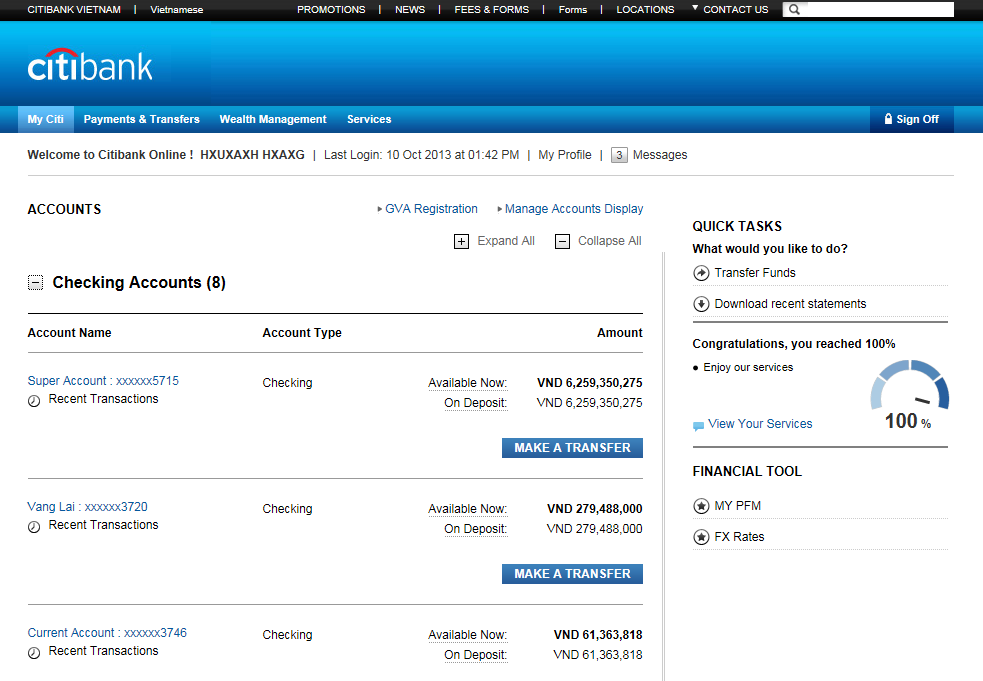The image size is (983, 681).
Task: Open Forms in top bar
Action: [x=573, y=9]
